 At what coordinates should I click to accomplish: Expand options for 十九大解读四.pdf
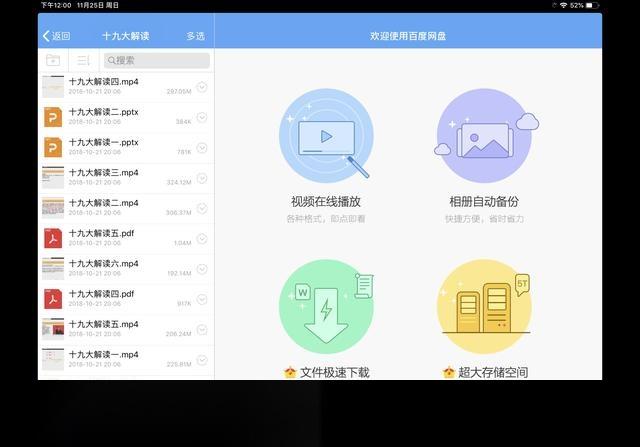[x=202, y=299]
